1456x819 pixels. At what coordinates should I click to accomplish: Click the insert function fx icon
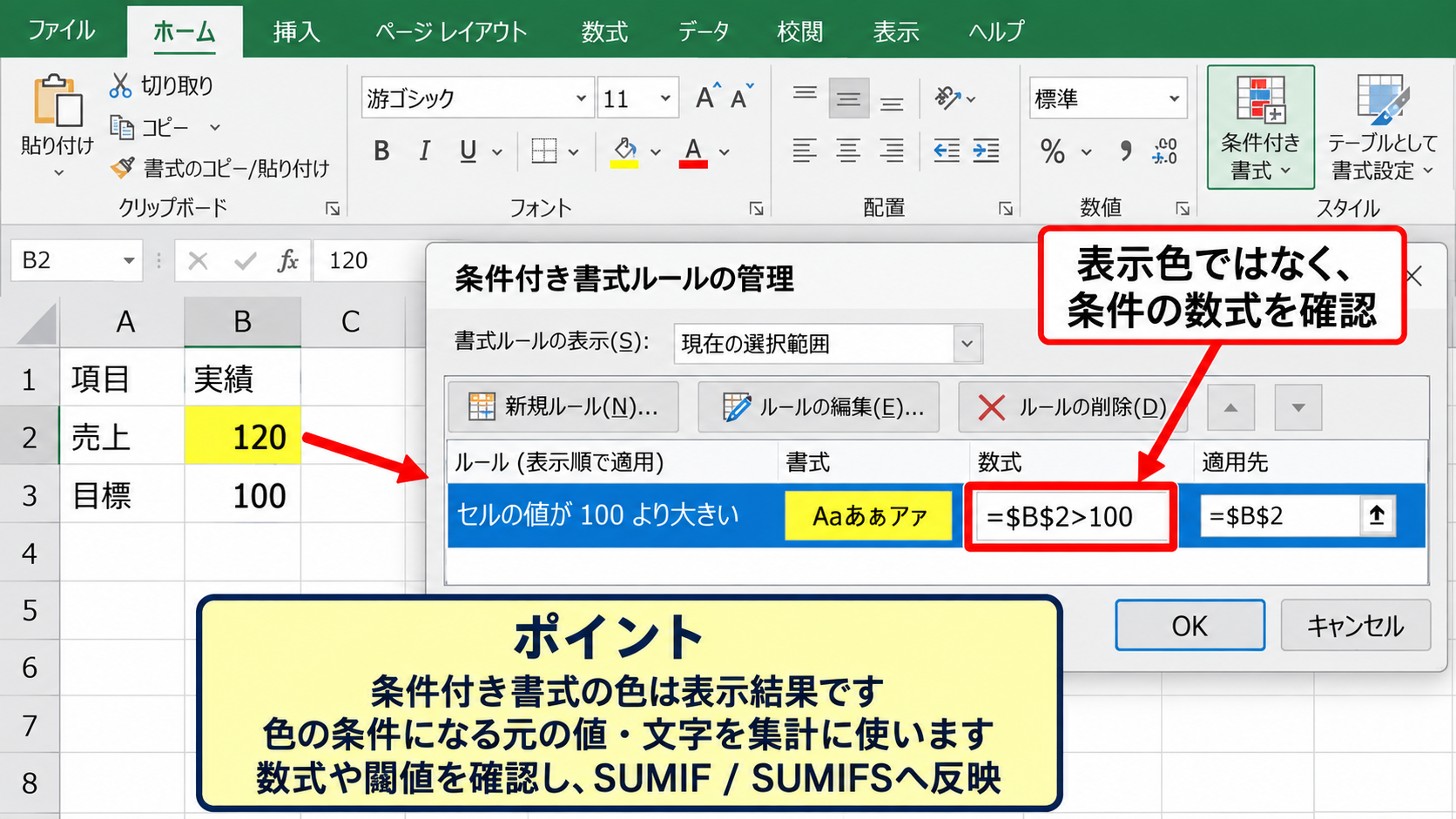[287, 260]
